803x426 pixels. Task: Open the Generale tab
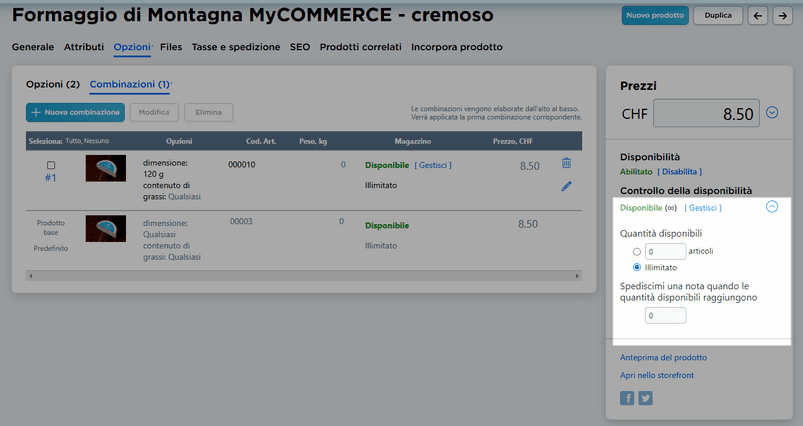pyautogui.click(x=33, y=47)
